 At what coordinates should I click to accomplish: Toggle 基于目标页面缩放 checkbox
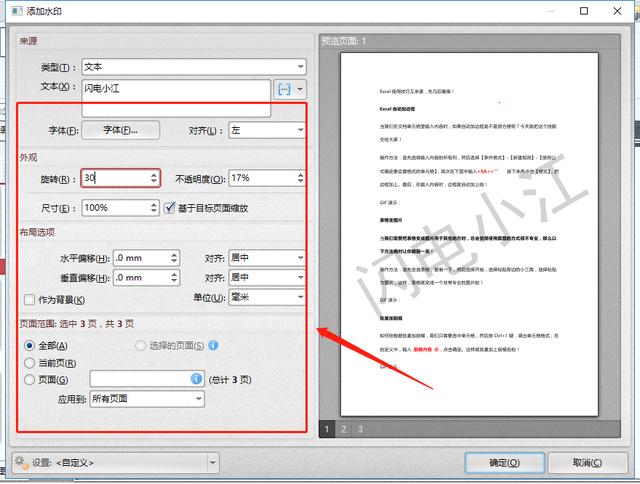[x=169, y=208]
